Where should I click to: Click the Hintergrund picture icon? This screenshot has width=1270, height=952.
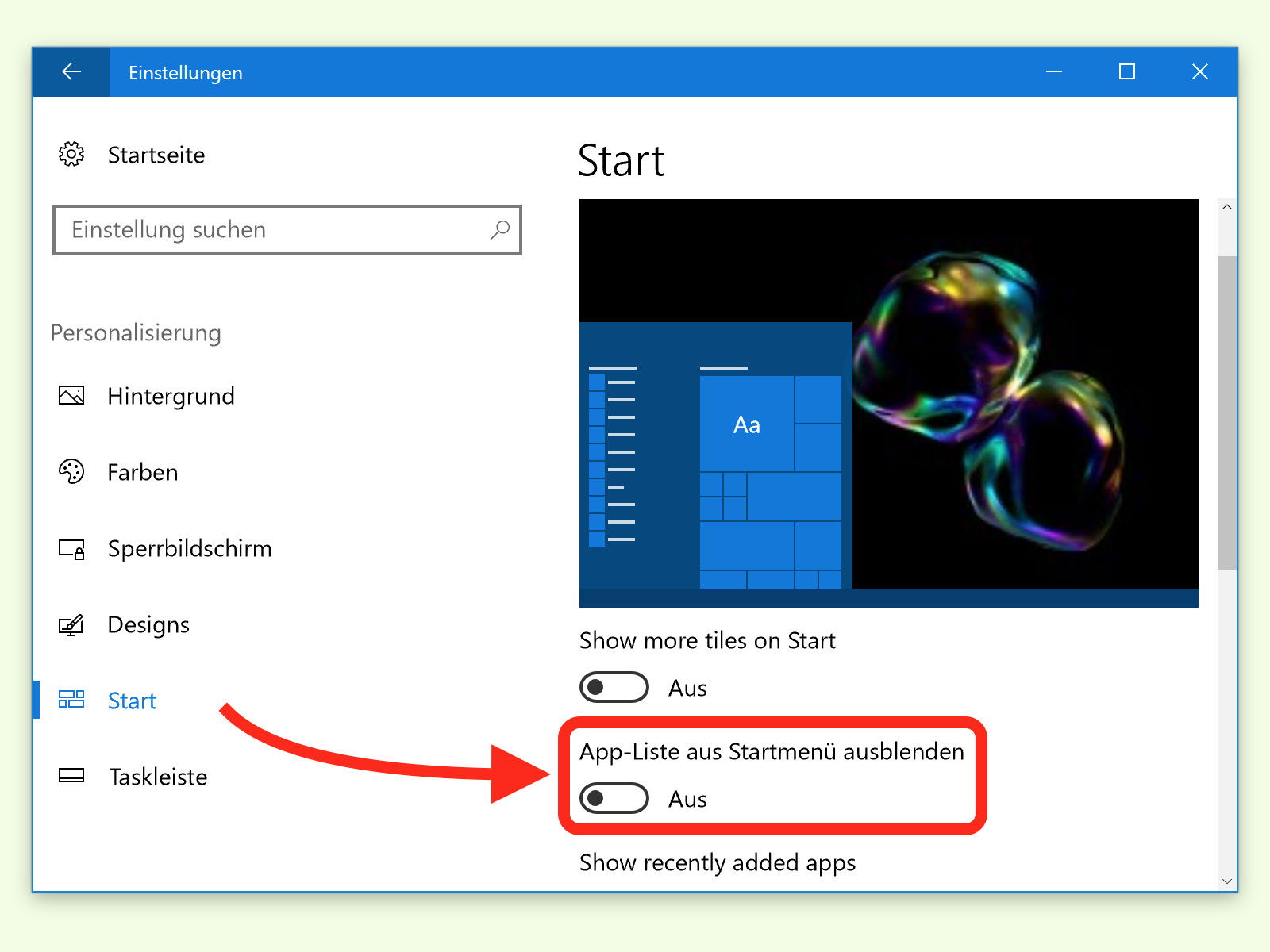pyautogui.click(x=71, y=395)
